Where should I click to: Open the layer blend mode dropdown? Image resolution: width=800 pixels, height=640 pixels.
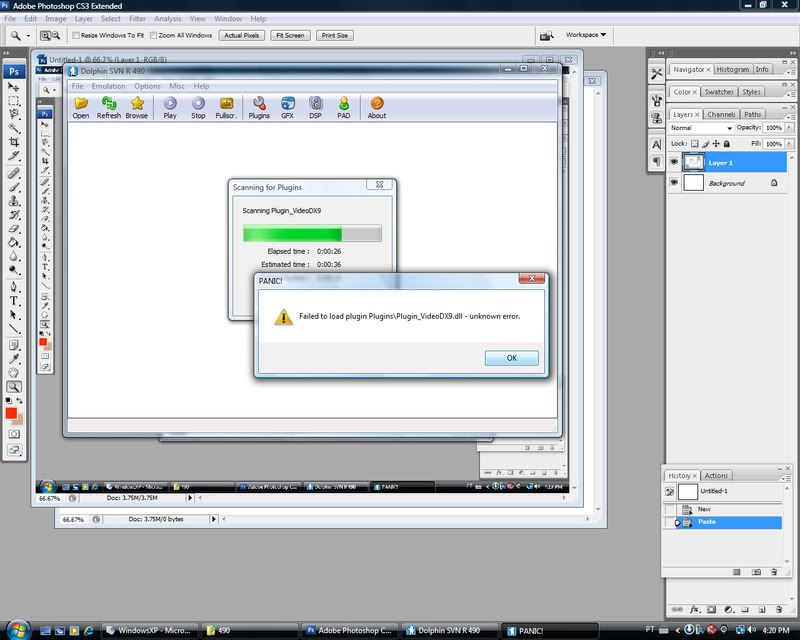(701, 128)
